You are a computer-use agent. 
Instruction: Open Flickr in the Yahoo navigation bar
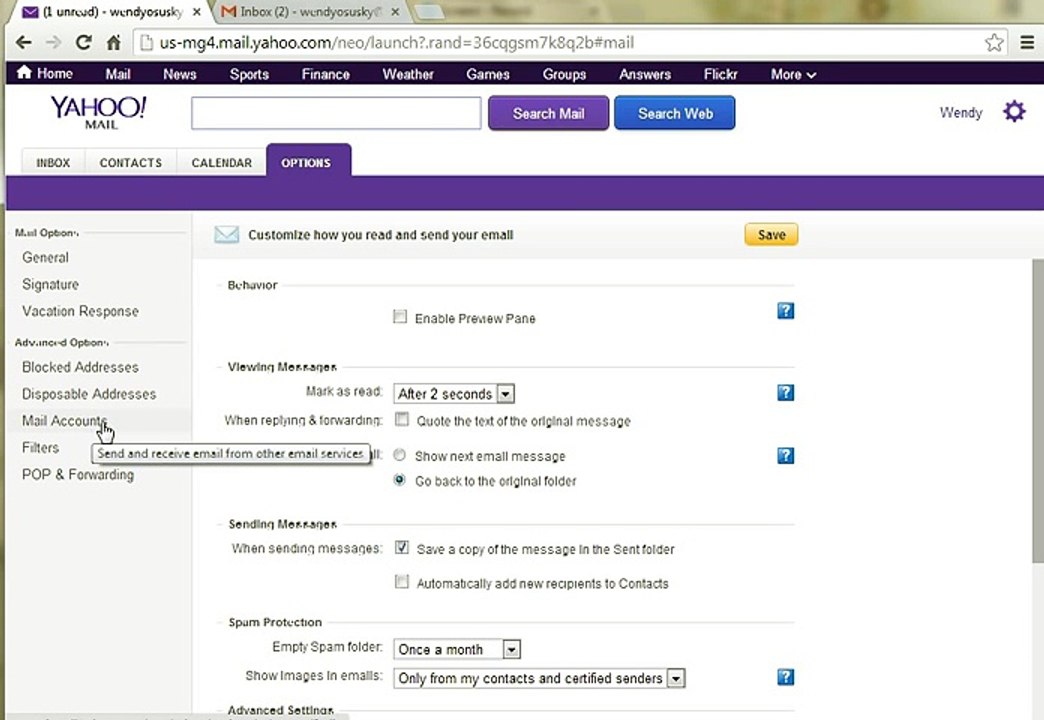click(720, 74)
